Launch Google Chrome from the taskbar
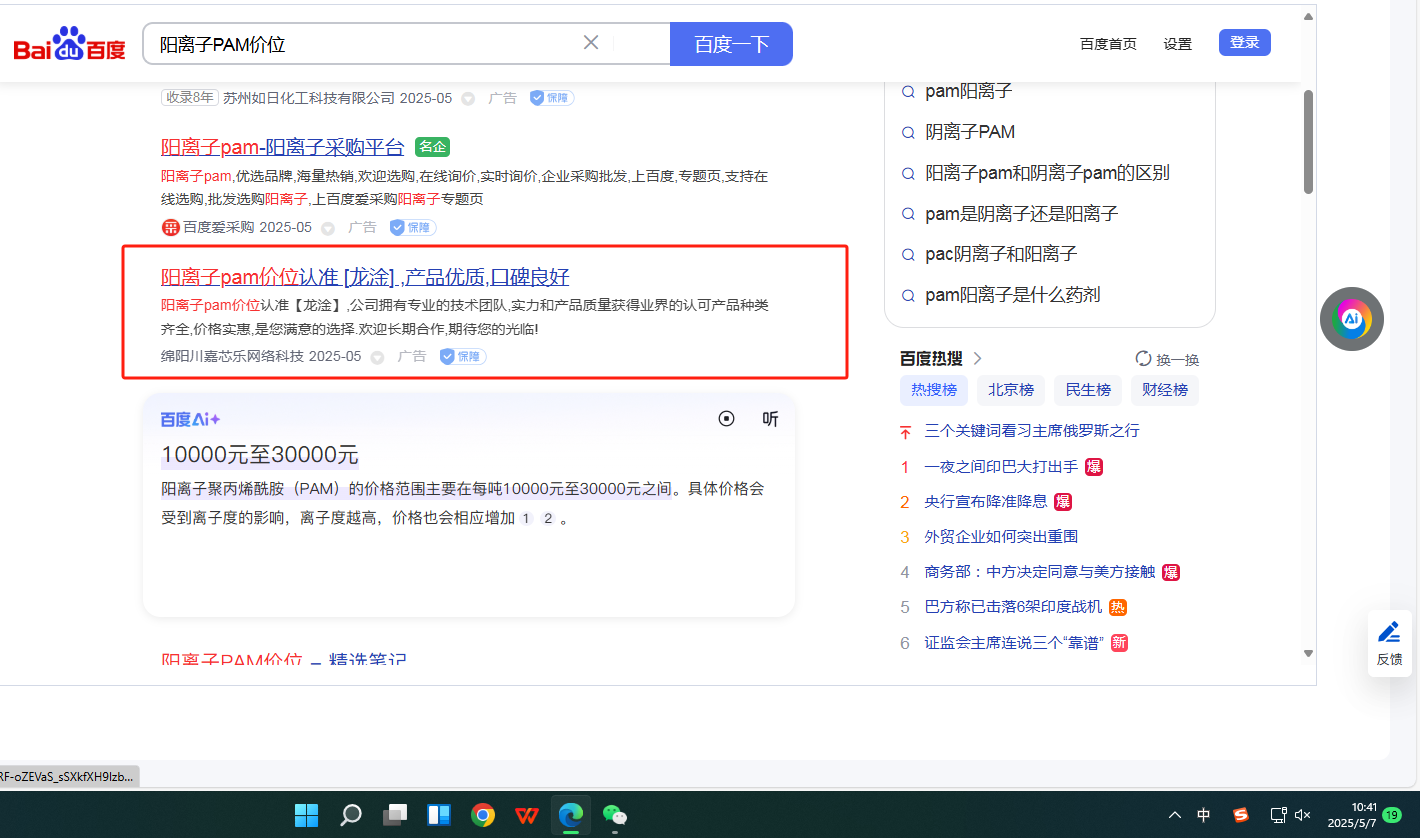 [483, 815]
